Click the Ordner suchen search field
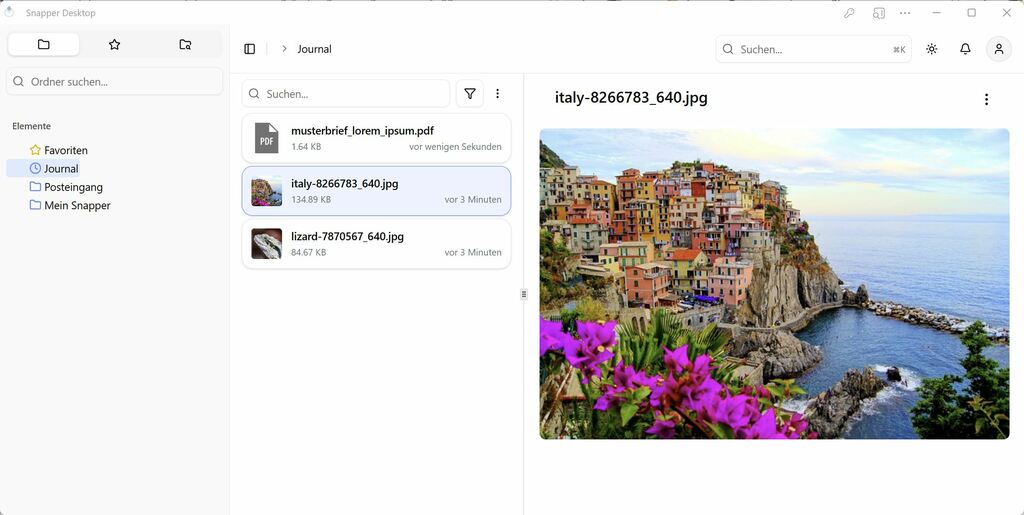 pyautogui.click(x=114, y=82)
